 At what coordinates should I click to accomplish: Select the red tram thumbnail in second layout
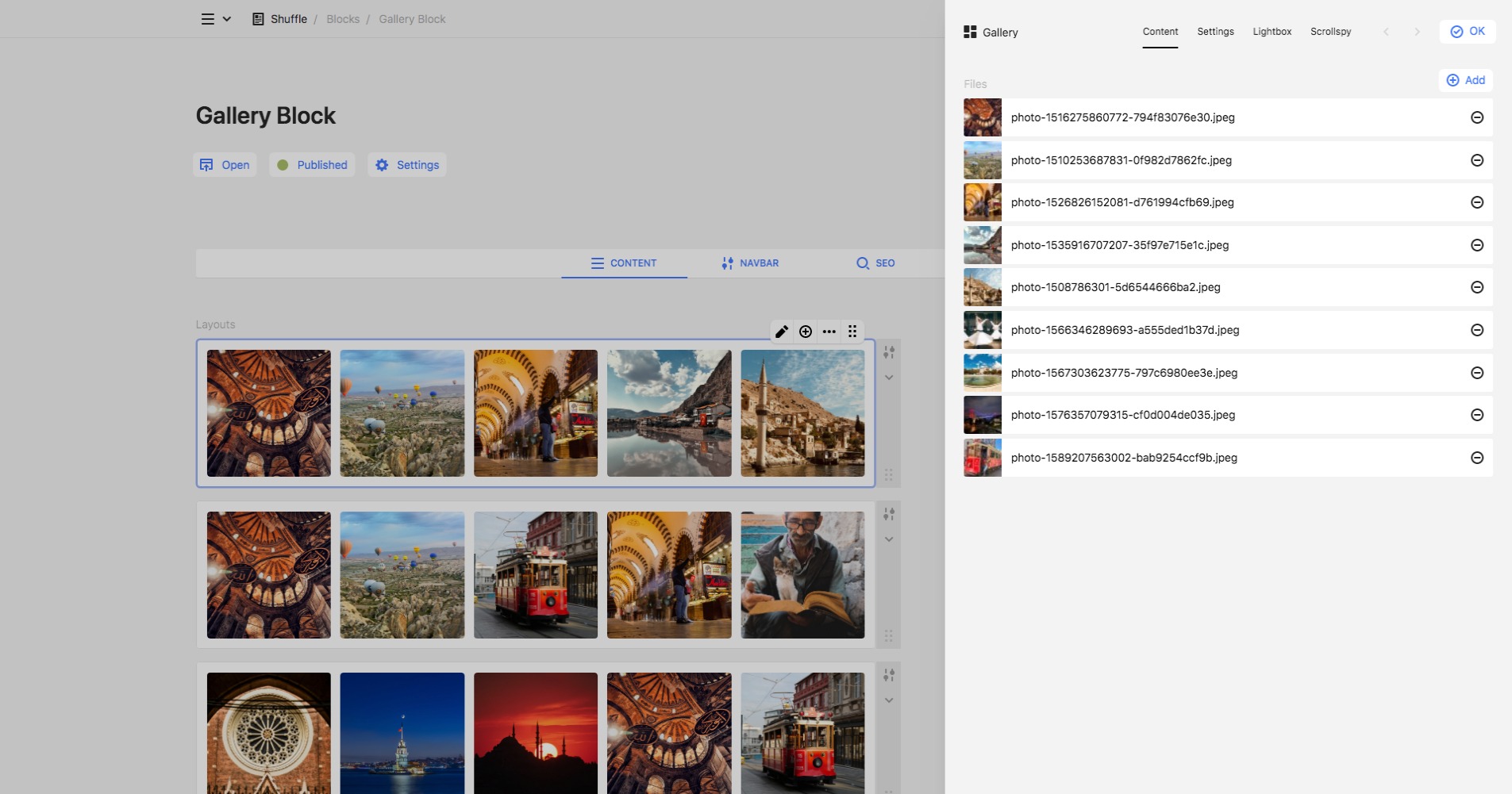coord(536,575)
